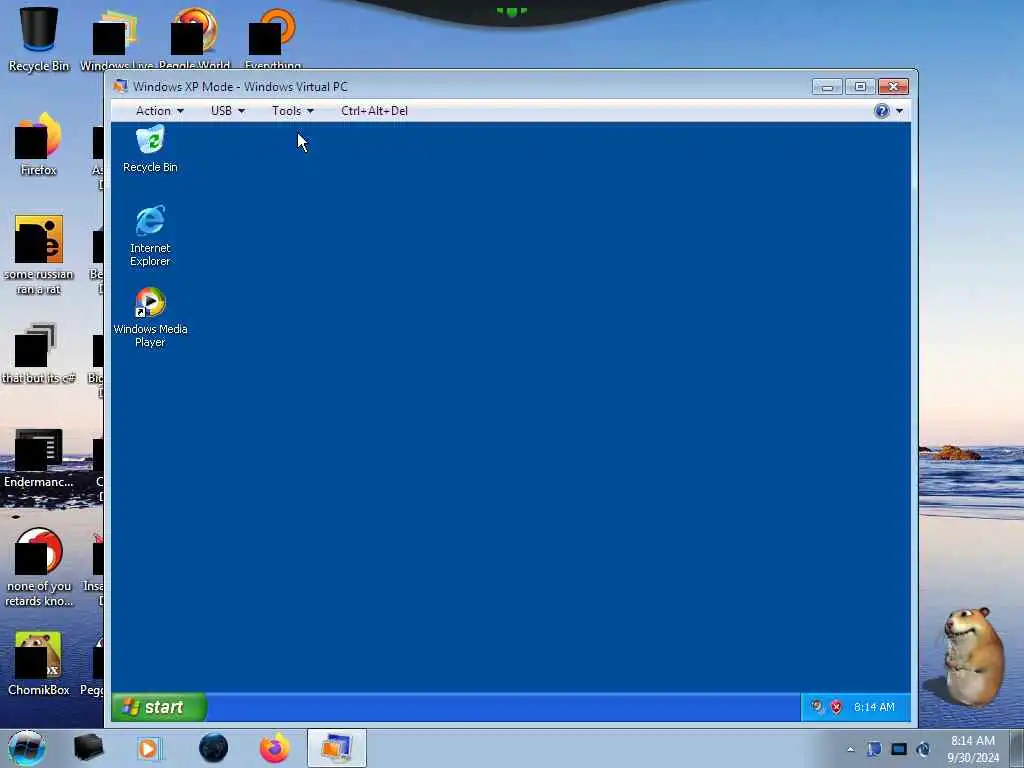Click the Windows Virtual PC title bar icon
The image size is (1024, 768).
coord(120,86)
